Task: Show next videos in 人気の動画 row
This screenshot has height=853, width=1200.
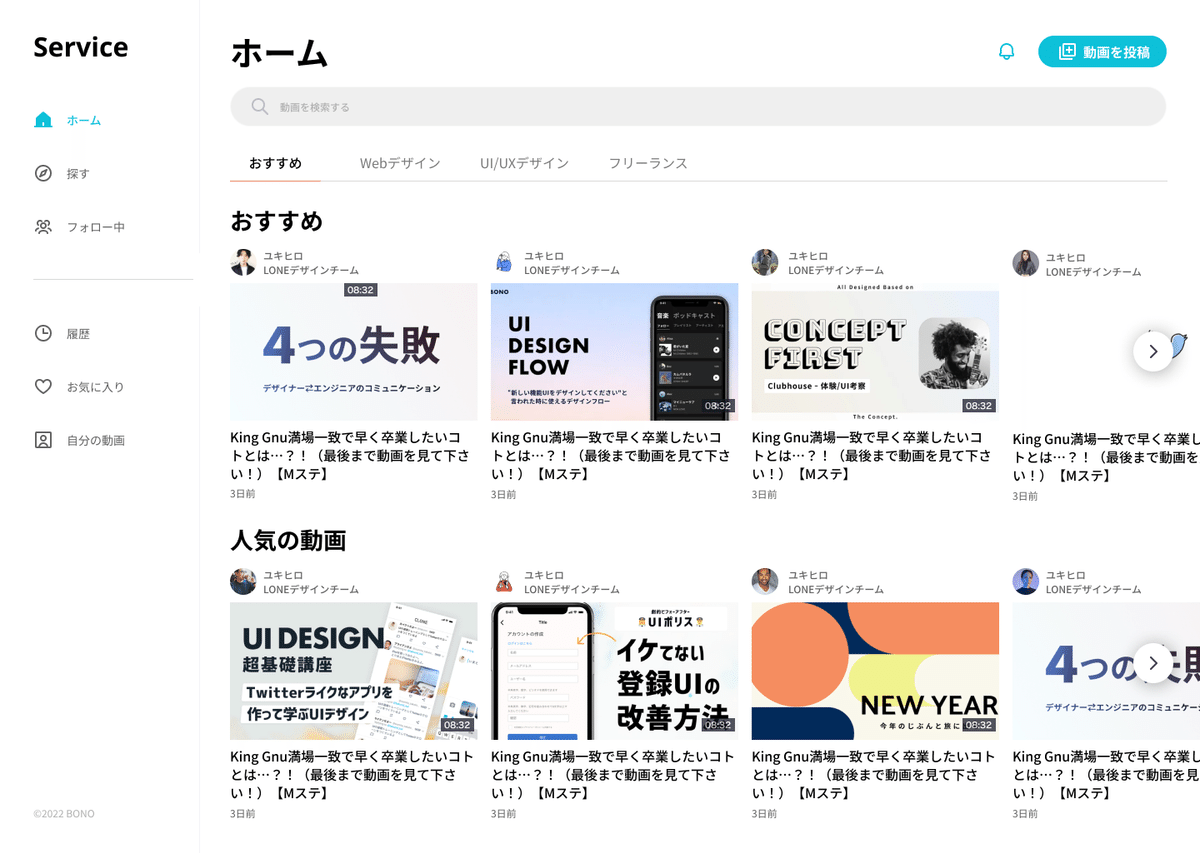Action: [x=1153, y=663]
